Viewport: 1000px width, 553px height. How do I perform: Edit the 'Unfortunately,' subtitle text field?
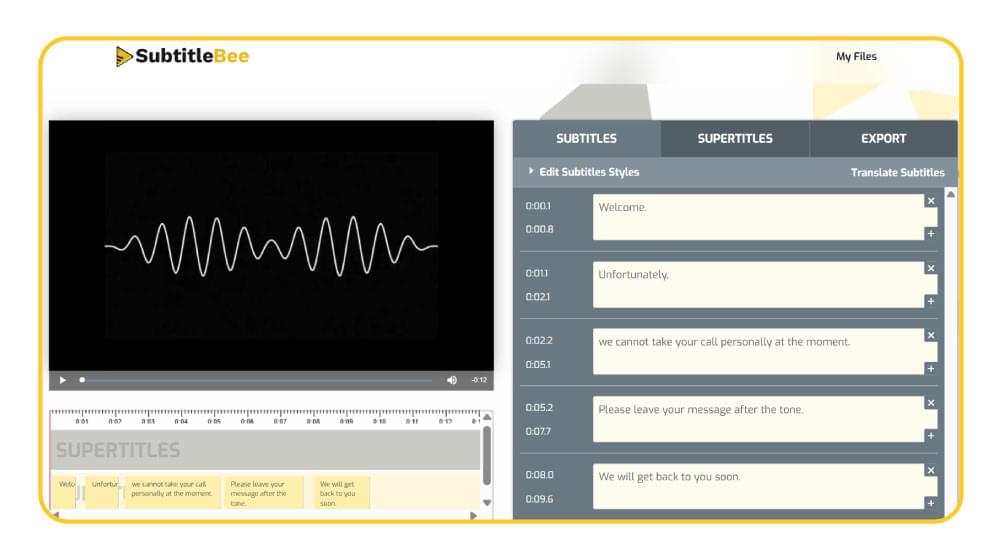click(x=758, y=284)
